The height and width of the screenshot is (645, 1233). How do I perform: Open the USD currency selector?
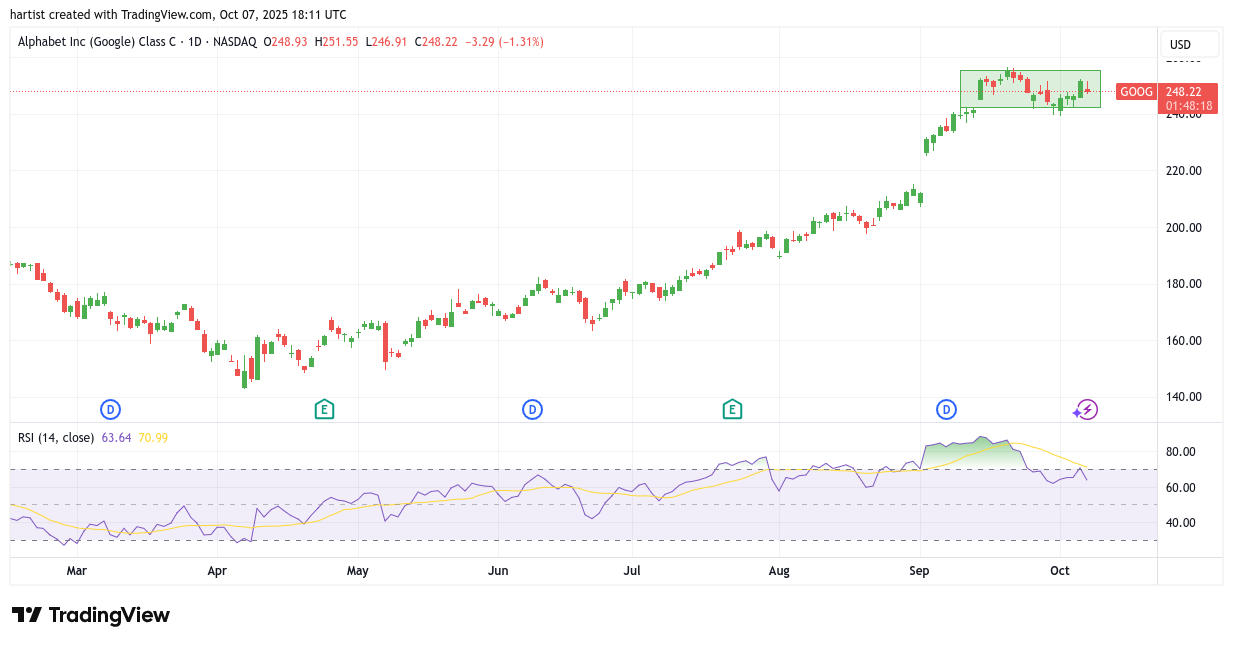coord(1189,44)
